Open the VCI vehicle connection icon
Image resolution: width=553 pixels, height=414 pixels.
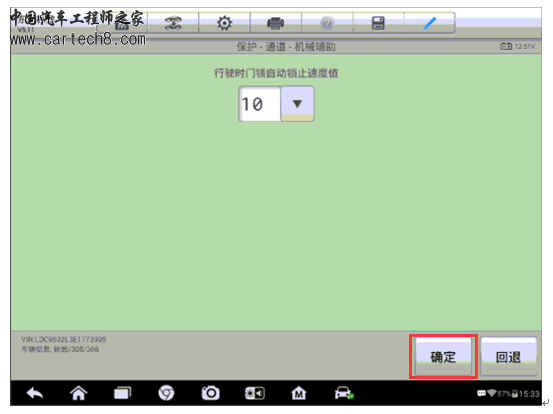tap(344, 393)
